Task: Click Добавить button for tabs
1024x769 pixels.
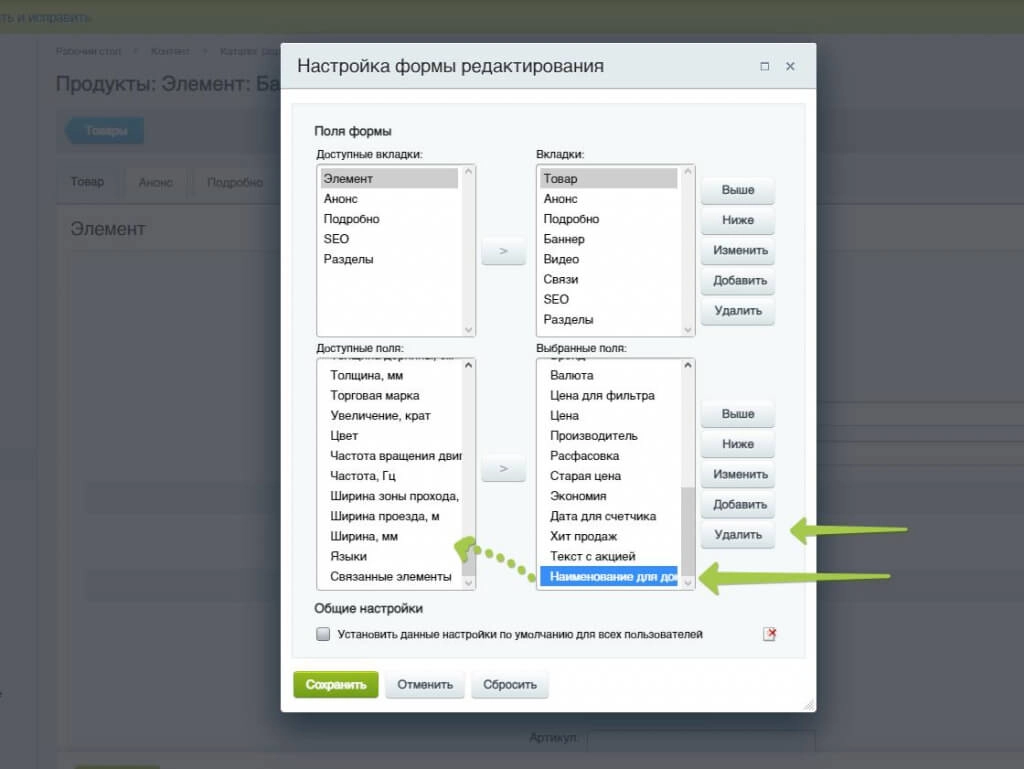Action: pos(738,281)
